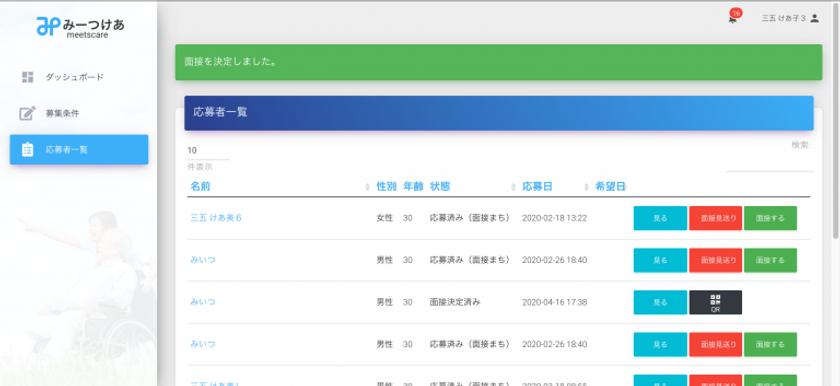
Task: Click the dashboard grid icon in sidebar
Action: tap(27, 77)
